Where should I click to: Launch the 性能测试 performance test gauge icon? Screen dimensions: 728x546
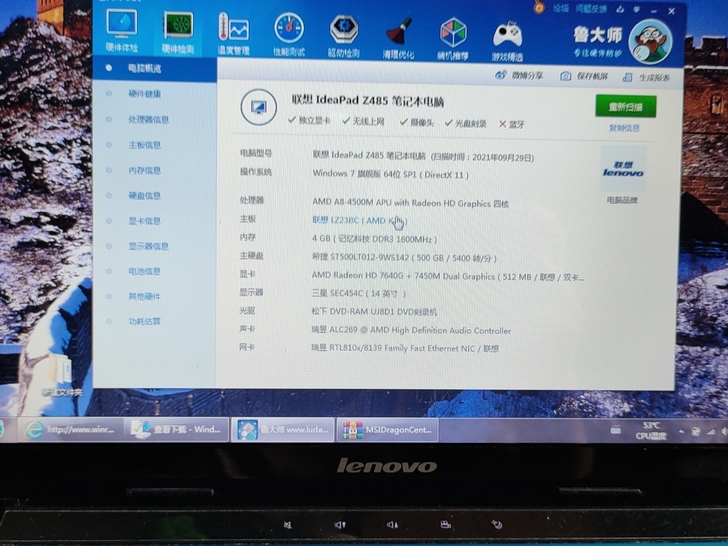coord(289,35)
